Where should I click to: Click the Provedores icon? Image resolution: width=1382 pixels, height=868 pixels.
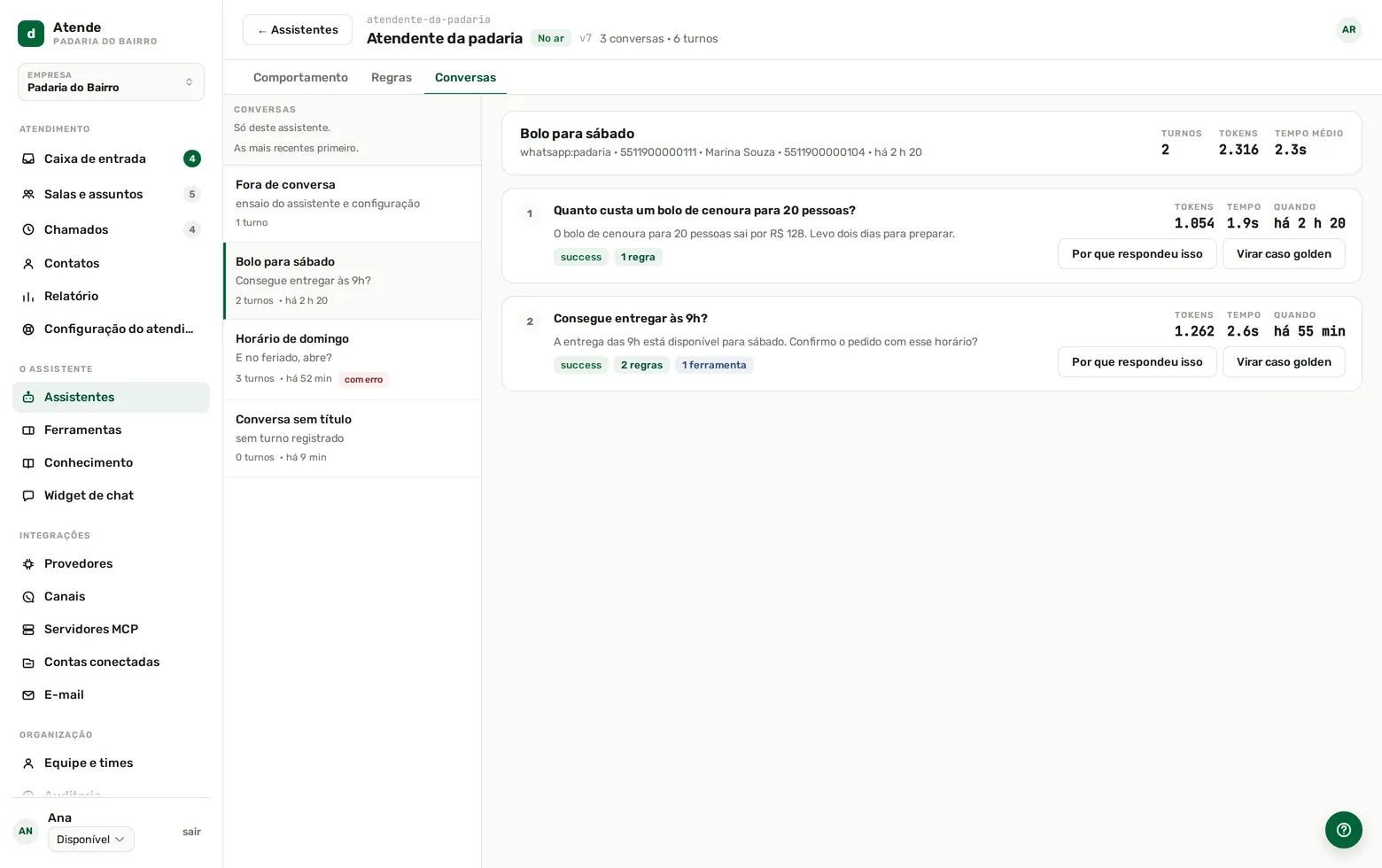(x=28, y=564)
